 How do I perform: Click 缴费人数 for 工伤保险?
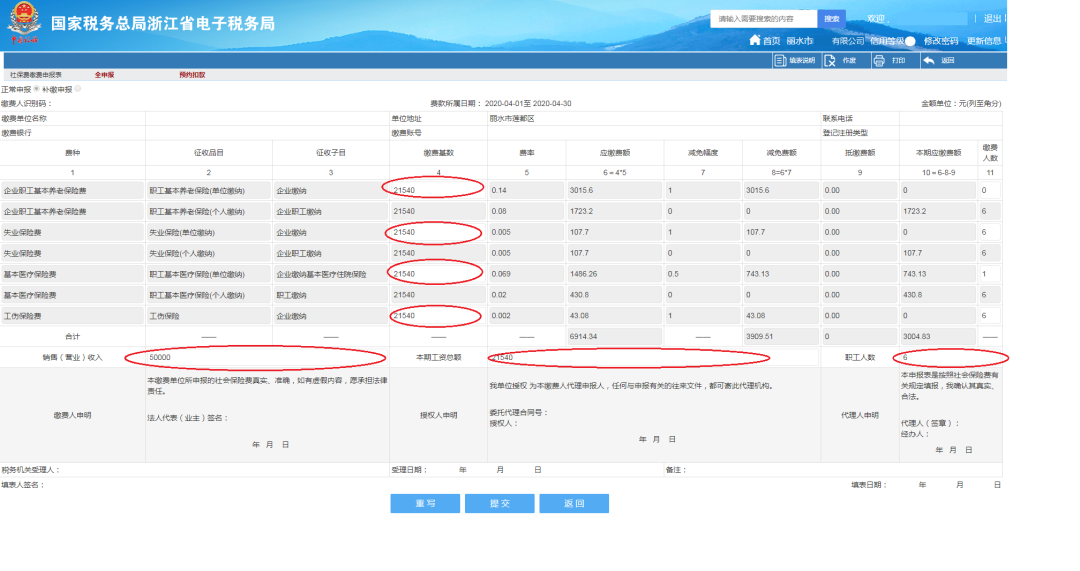(x=990, y=316)
